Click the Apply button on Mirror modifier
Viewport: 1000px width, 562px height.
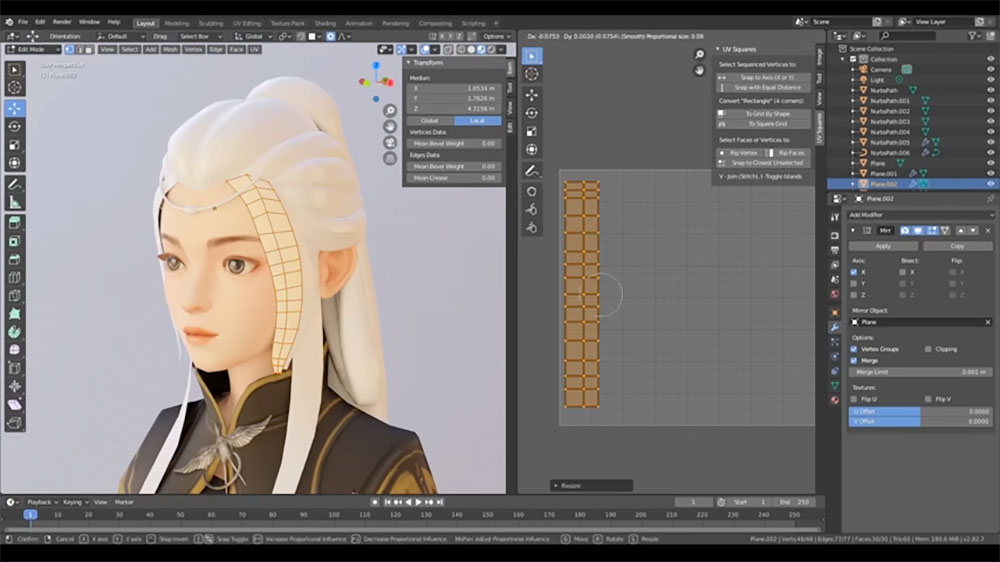883,246
